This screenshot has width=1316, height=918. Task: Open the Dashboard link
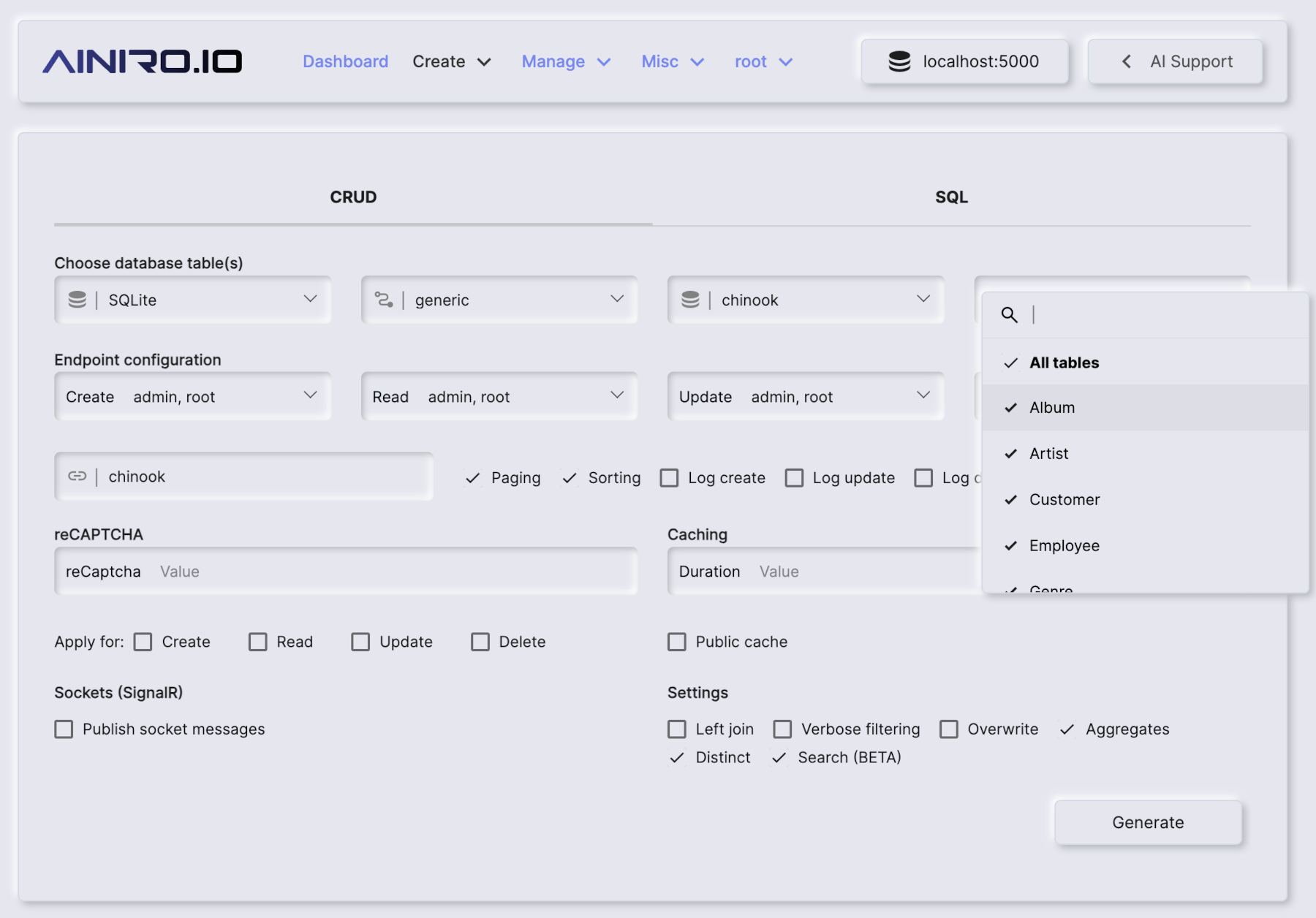coord(345,61)
